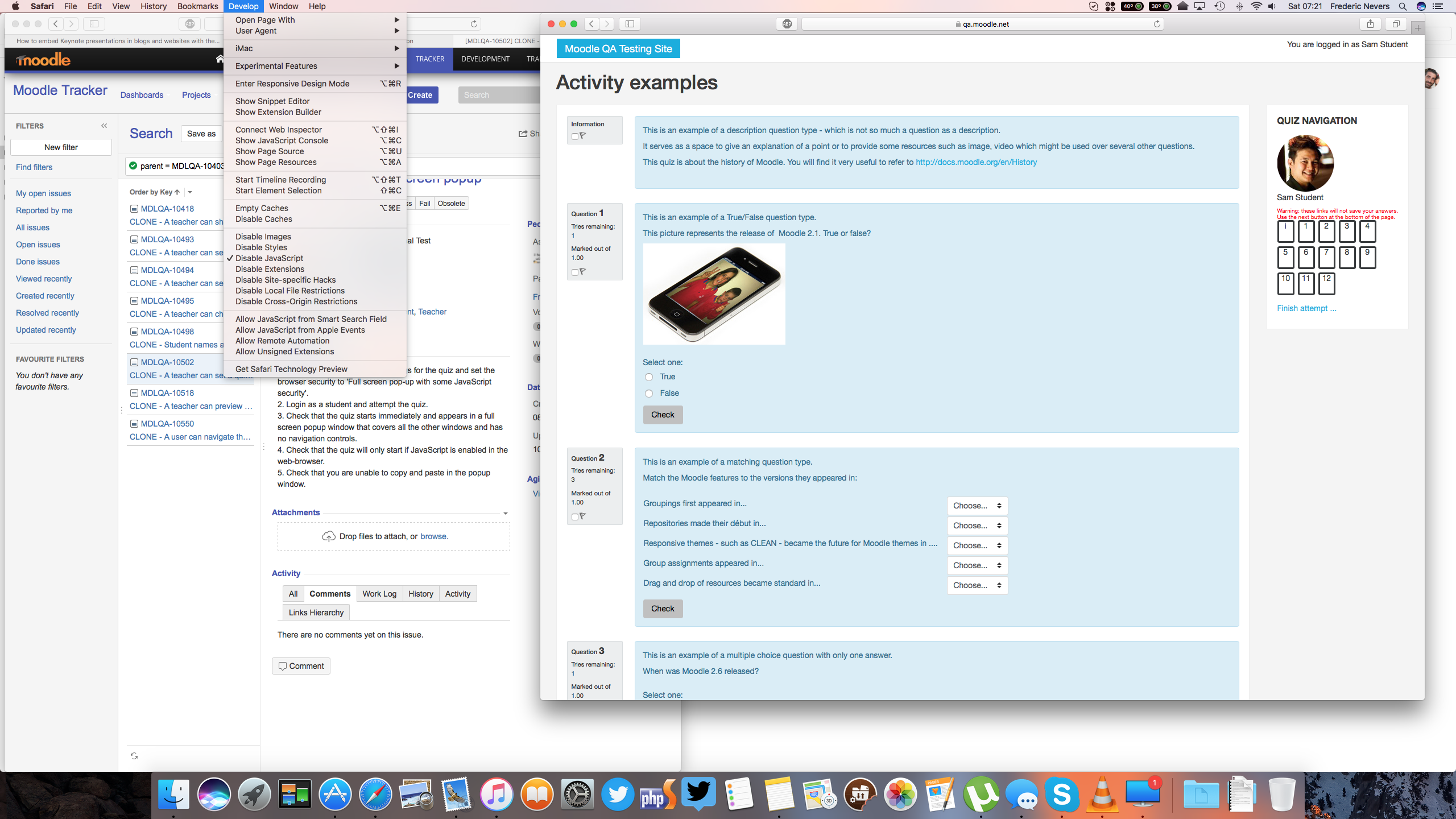Launch Siri from the Dock
This screenshot has width=1456, height=819.
pyautogui.click(x=214, y=794)
